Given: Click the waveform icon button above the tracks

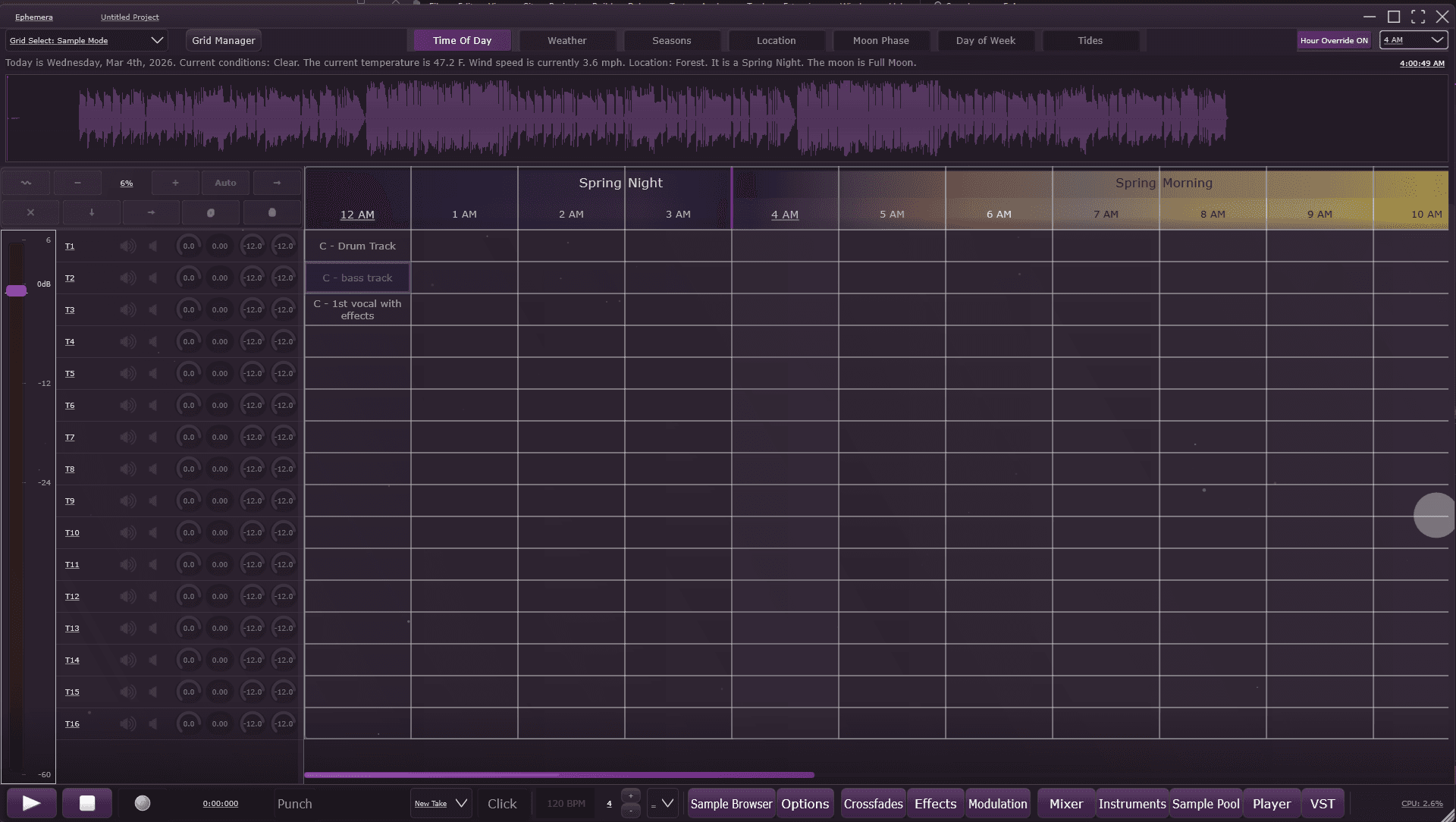Looking at the screenshot, I should (27, 183).
